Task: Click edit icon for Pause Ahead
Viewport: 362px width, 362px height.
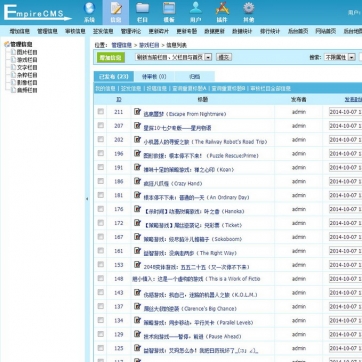Action: (x=137, y=334)
